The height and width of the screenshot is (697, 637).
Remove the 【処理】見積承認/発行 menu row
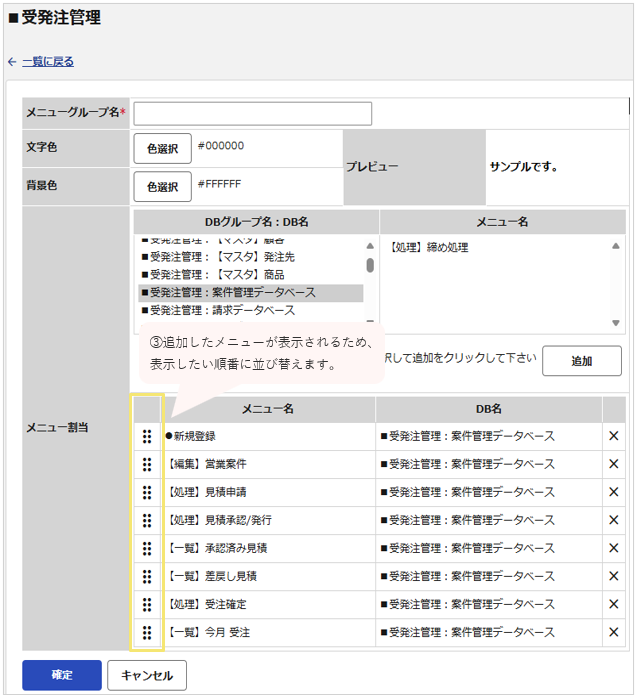[613, 520]
